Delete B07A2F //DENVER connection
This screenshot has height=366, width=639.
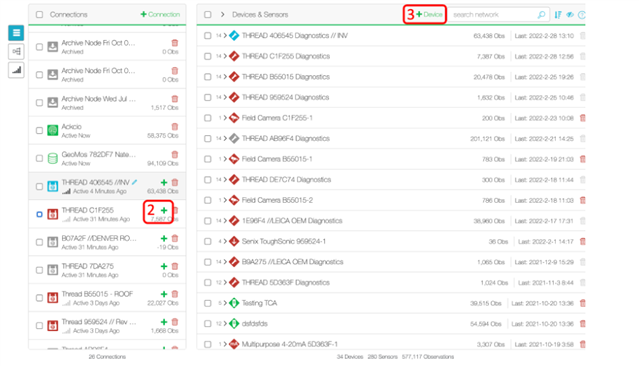coord(175,238)
